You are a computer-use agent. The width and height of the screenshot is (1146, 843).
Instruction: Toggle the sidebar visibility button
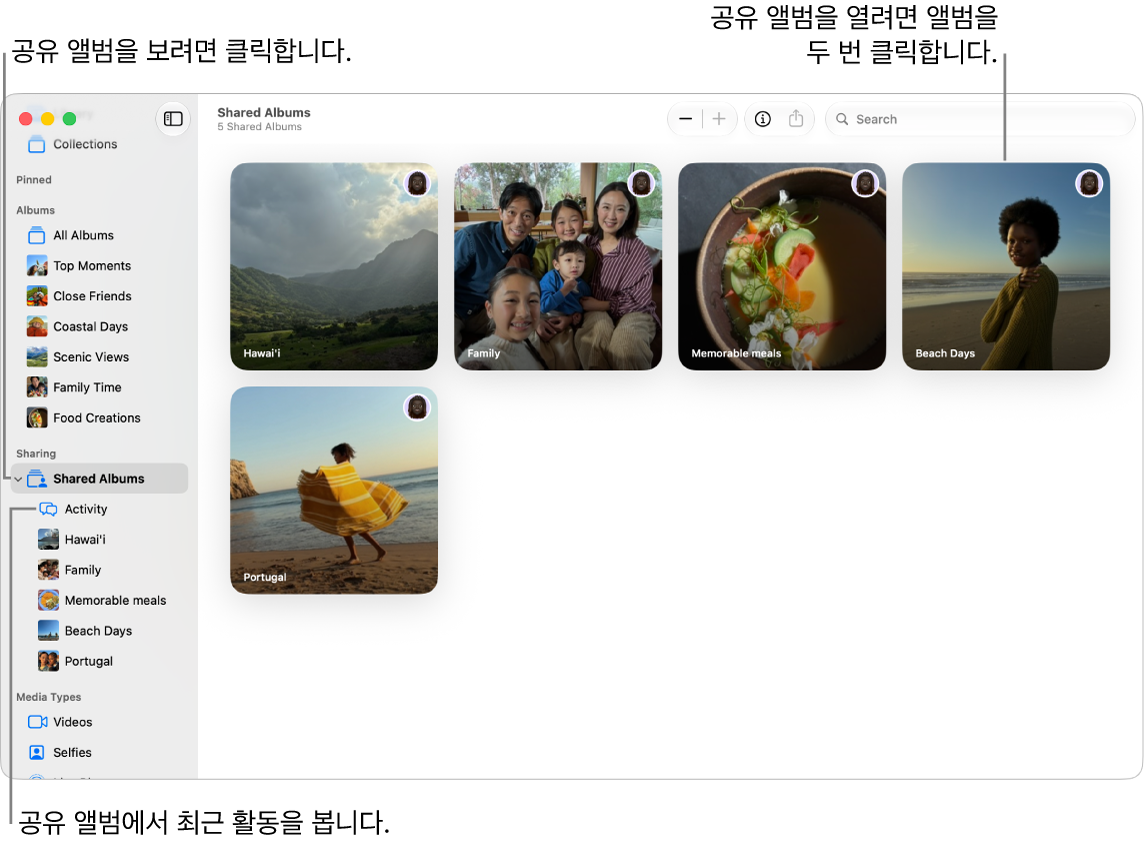click(x=173, y=118)
